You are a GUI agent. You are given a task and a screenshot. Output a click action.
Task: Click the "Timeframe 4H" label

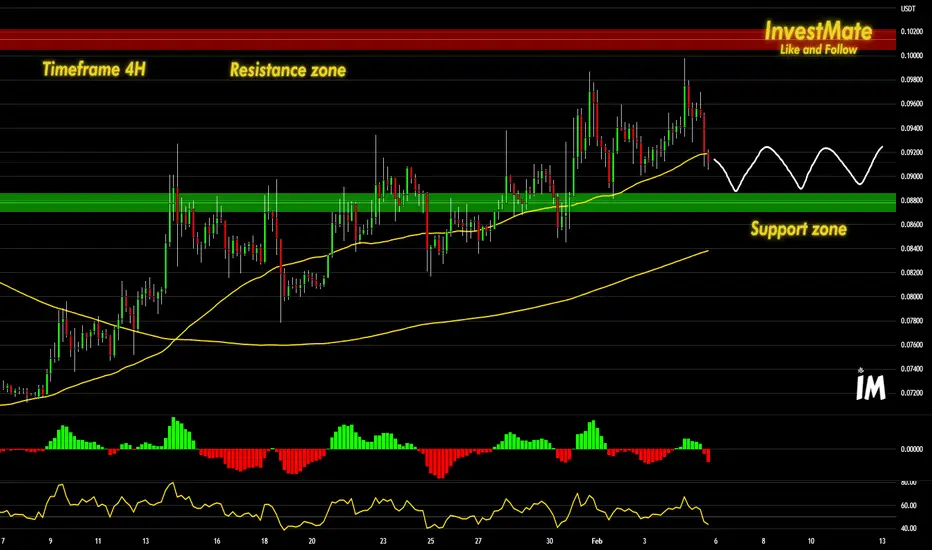click(x=94, y=70)
